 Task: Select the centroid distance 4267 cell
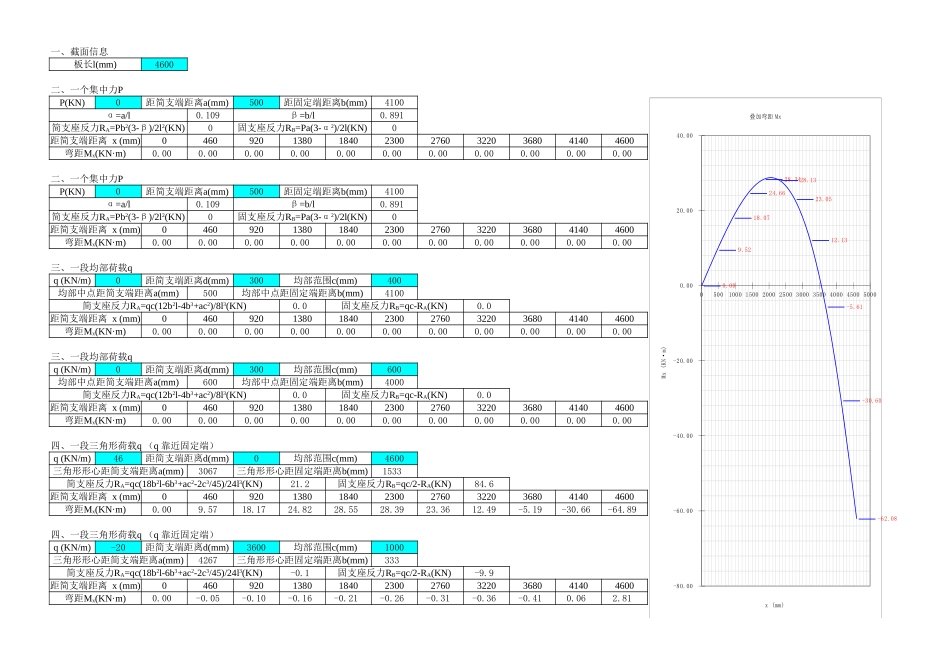click(210, 561)
